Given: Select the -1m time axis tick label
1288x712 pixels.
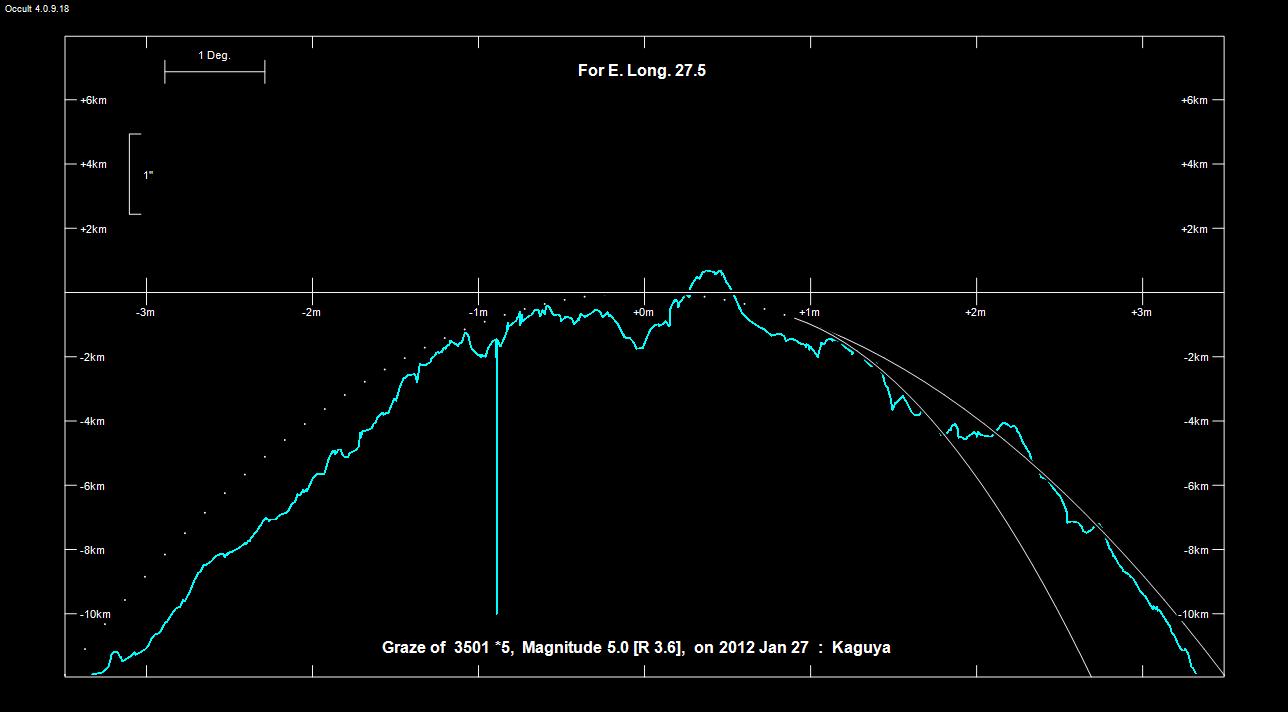Looking at the screenshot, I should (478, 312).
